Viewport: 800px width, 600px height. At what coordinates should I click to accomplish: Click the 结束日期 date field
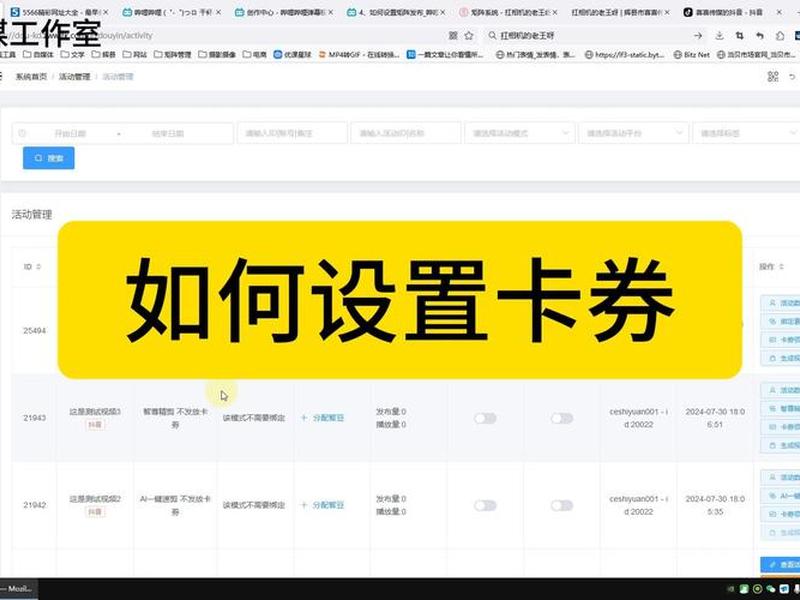pyautogui.click(x=168, y=133)
